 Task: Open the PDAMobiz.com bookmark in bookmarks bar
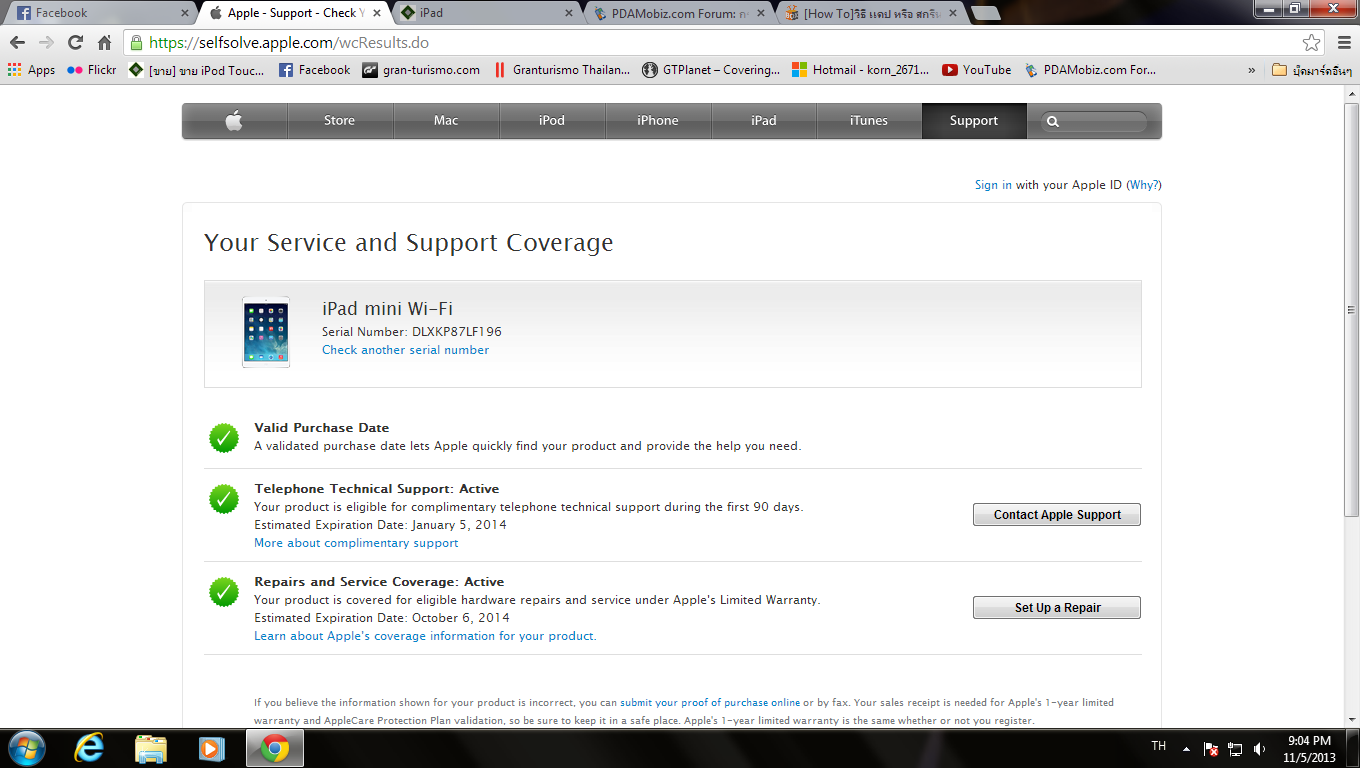(x=1090, y=70)
